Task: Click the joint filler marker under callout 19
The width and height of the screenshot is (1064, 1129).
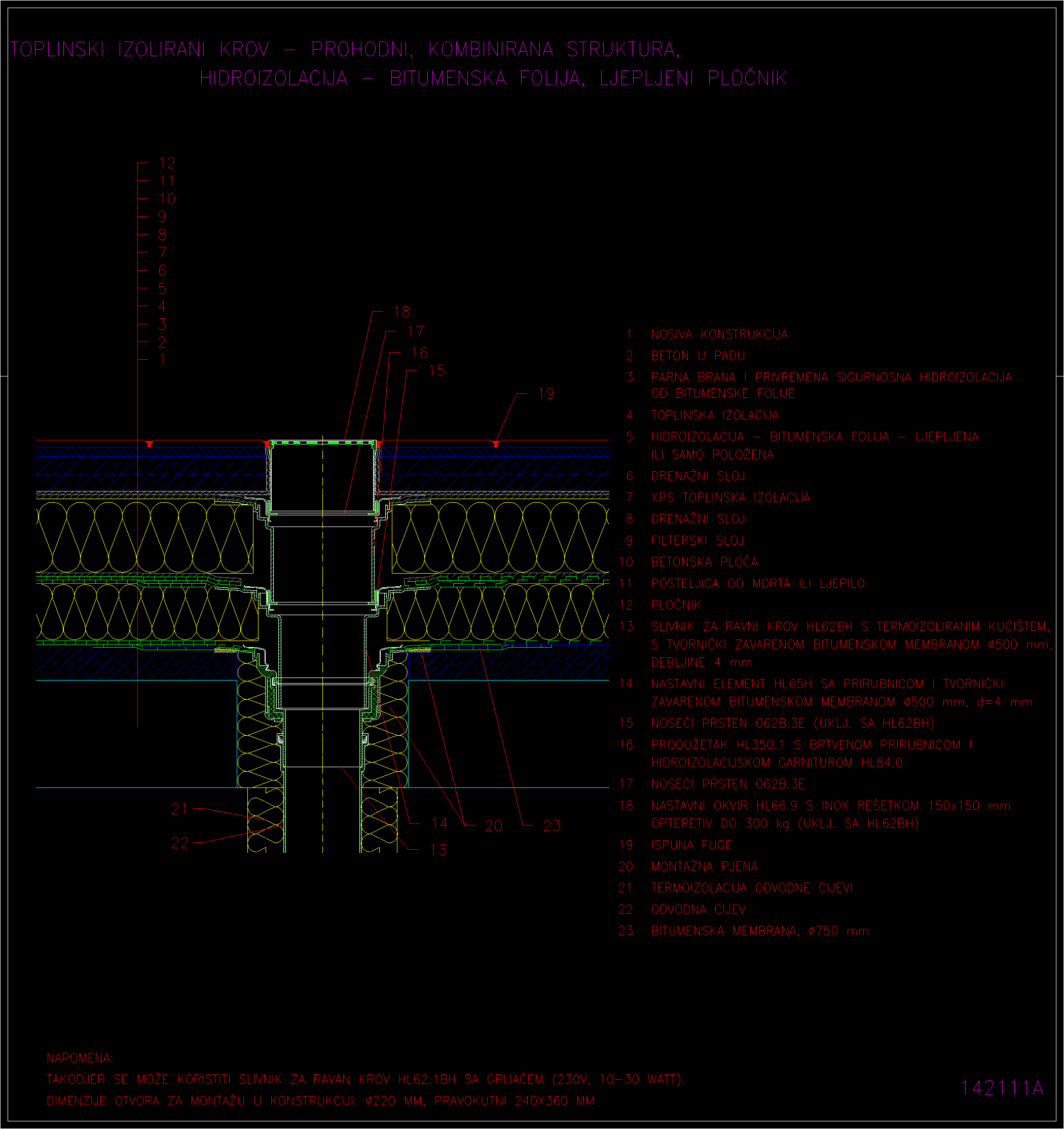Action: tap(496, 443)
